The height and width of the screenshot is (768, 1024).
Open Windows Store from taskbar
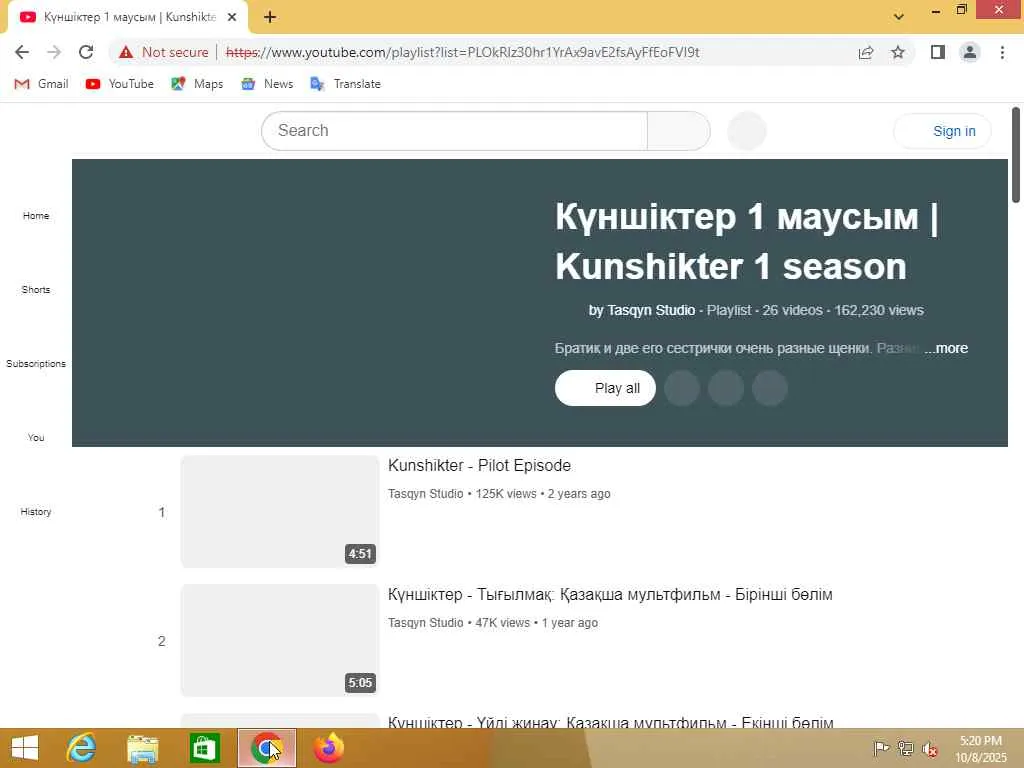tap(204, 748)
